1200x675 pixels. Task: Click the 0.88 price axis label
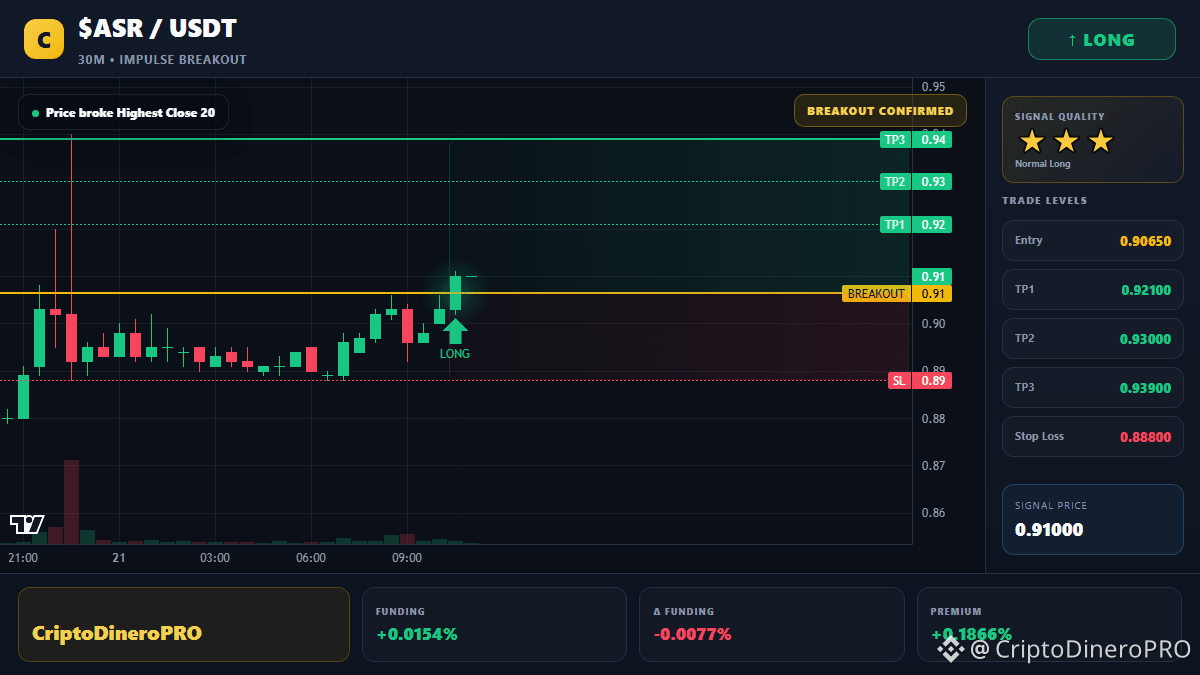tap(933, 419)
